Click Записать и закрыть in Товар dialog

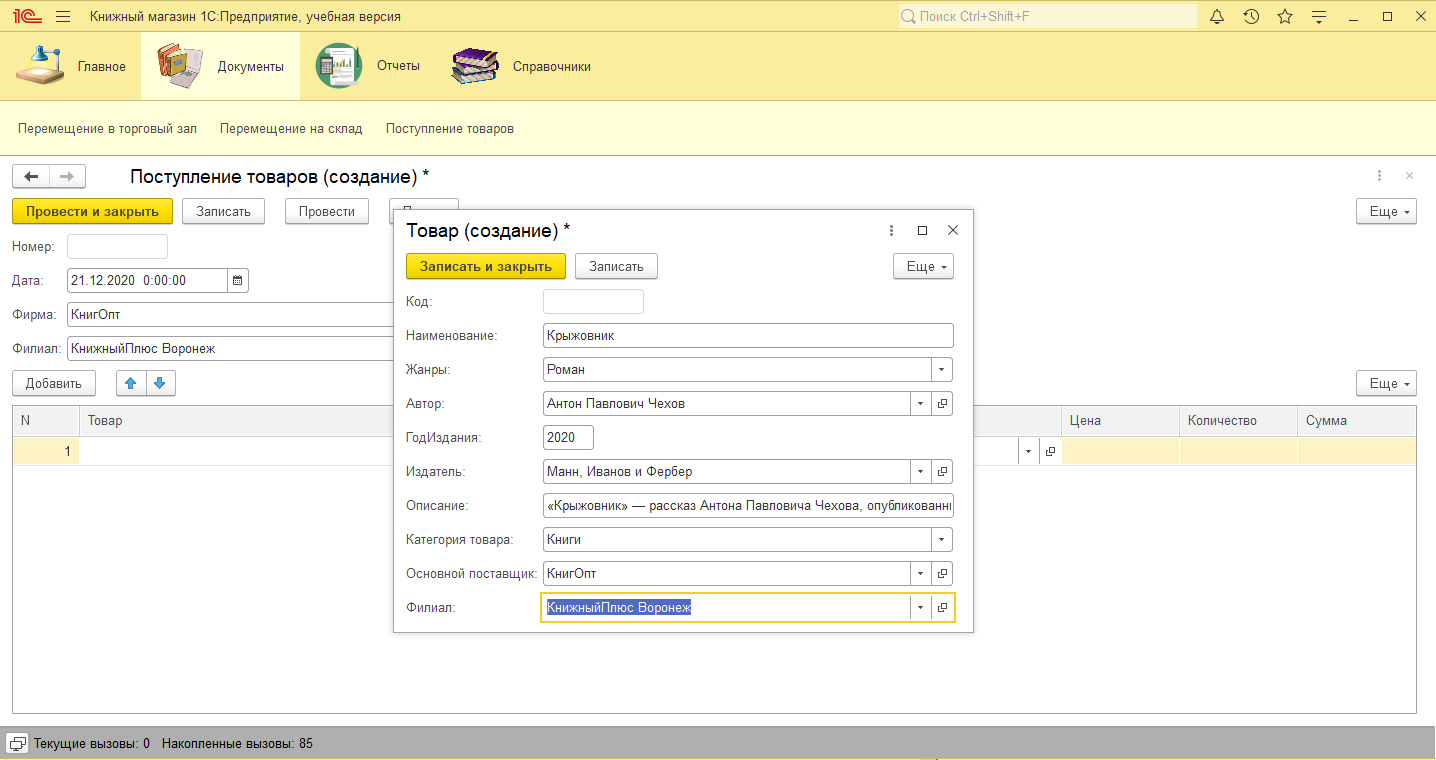[486, 266]
